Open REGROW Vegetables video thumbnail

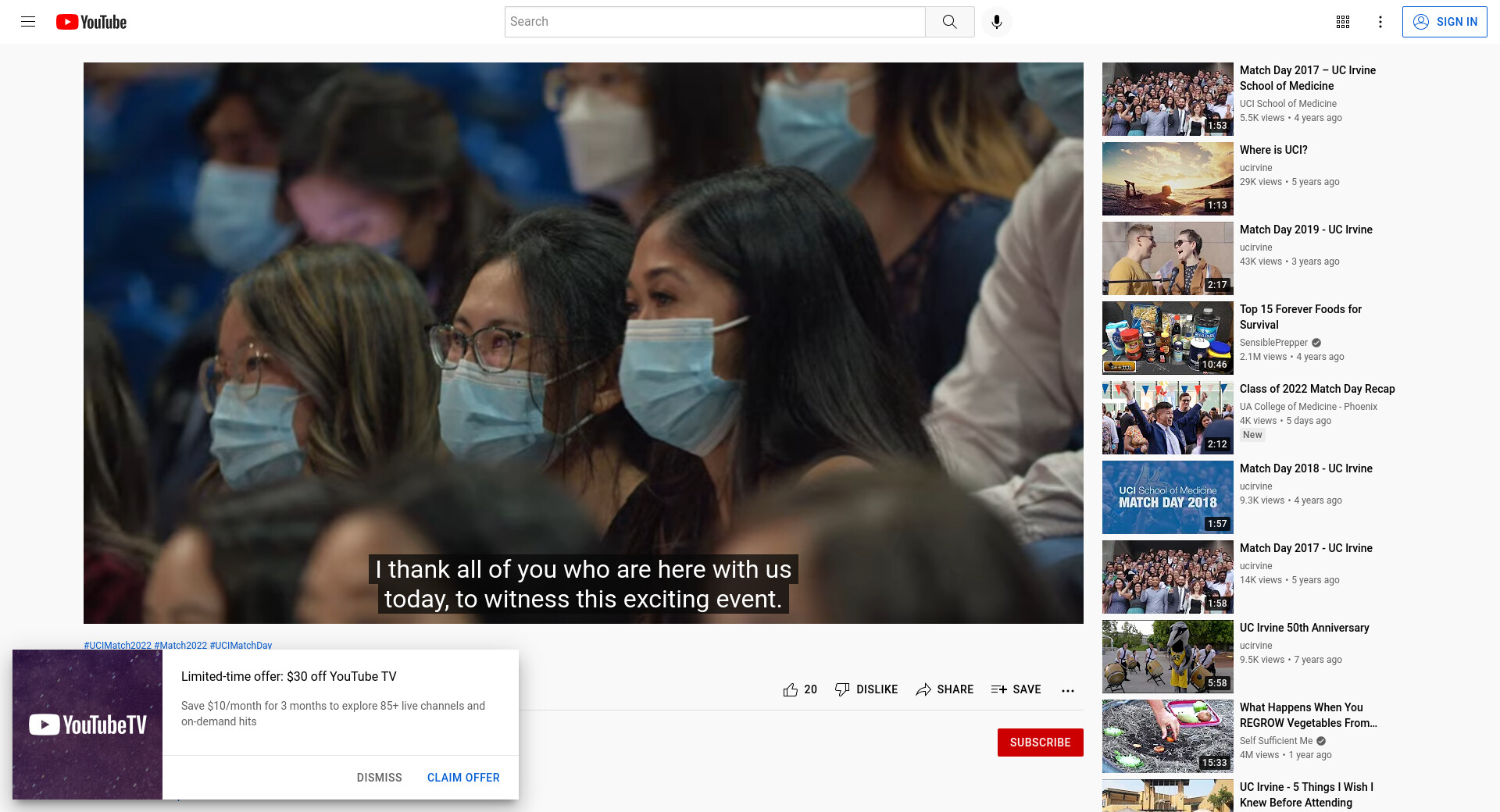pyautogui.click(x=1167, y=736)
